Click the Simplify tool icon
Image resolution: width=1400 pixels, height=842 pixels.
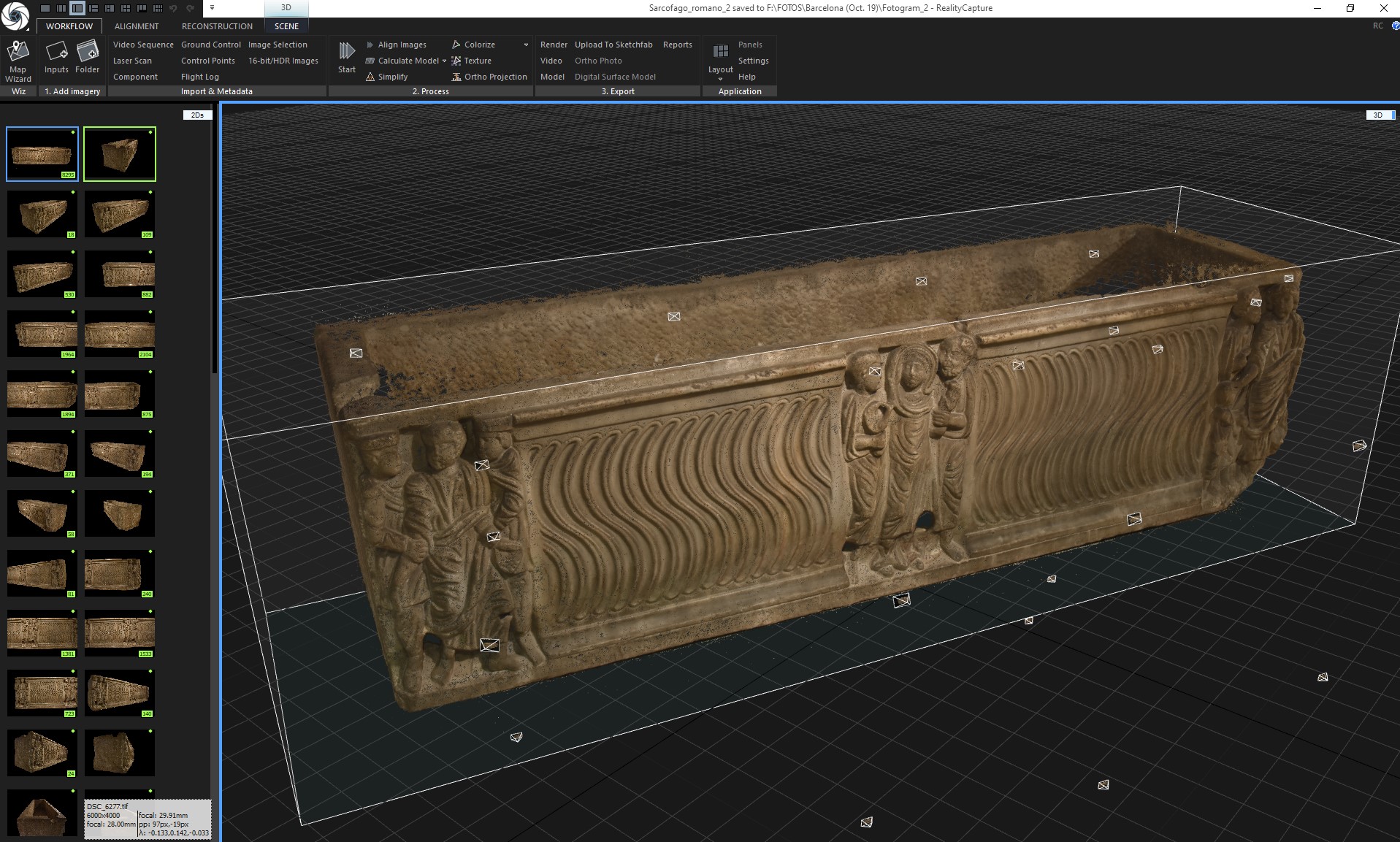click(x=370, y=77)
